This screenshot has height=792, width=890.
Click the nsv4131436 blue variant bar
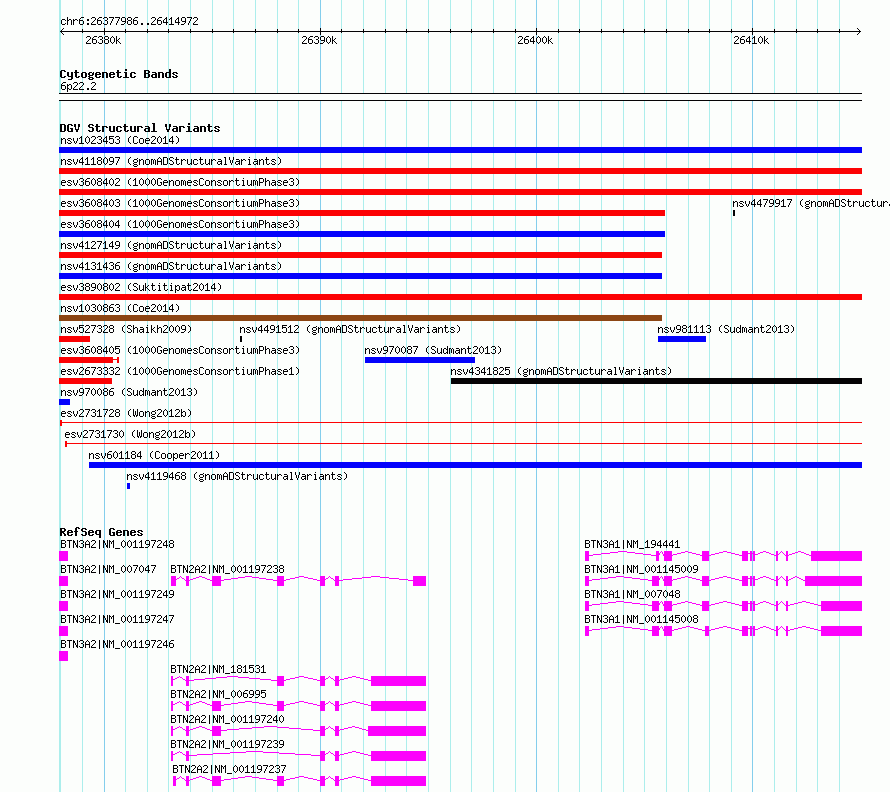pos(360,276)
